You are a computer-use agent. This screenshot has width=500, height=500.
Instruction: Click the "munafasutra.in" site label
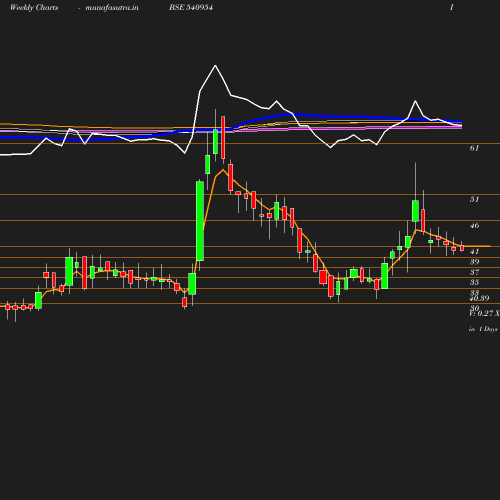tap(112, 8)
